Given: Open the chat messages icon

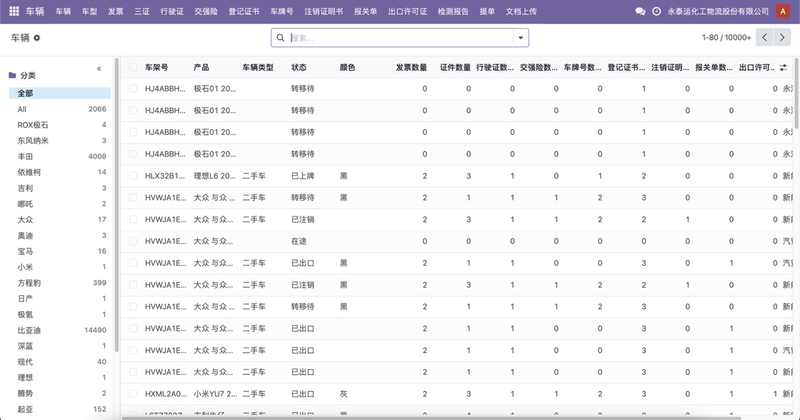Looking at the screenshot, I should pyautogui.click(x=640, y=11).
